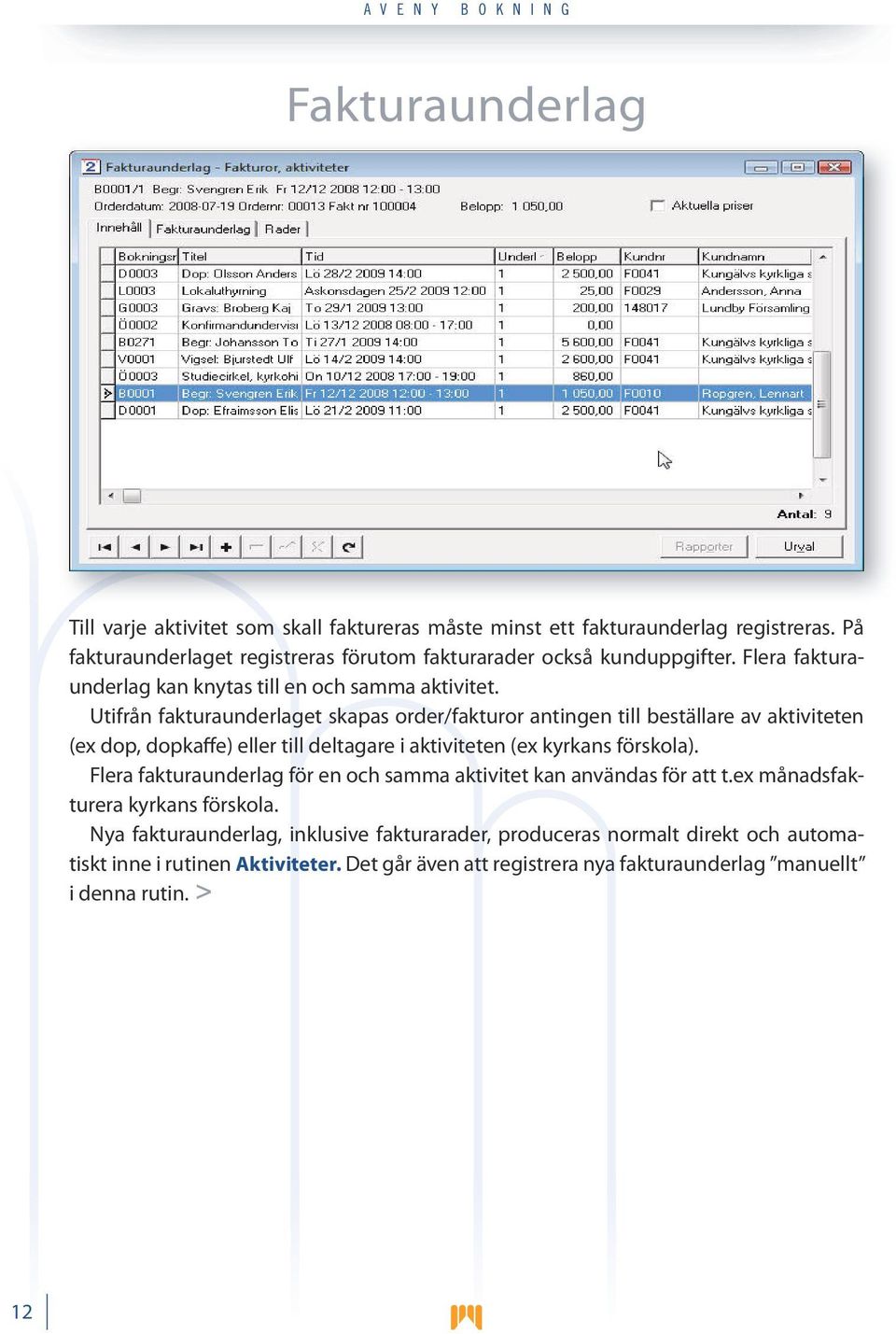Click the Titel column header

(240, 257)
